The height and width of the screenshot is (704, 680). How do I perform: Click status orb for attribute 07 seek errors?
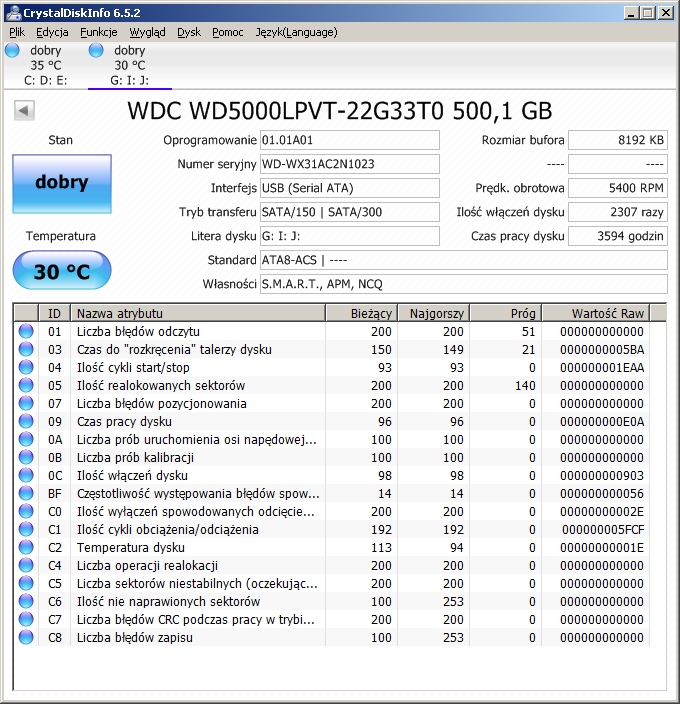pyautogui.click(x=26, y=403)
